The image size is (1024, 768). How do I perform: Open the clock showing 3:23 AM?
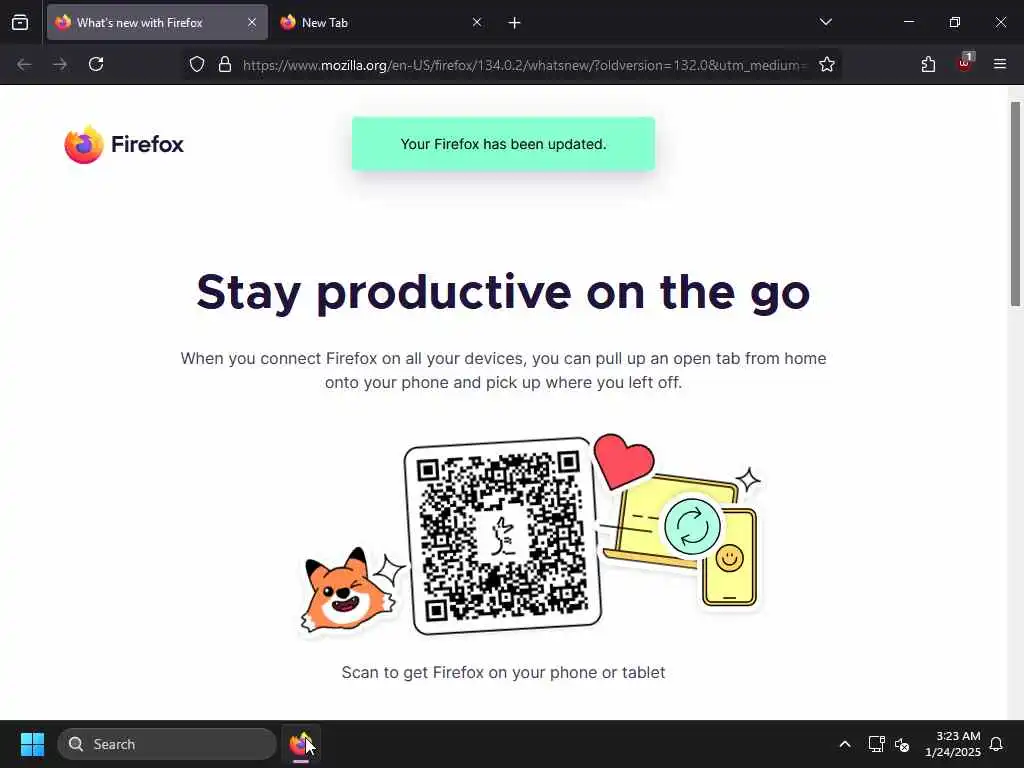952,744
